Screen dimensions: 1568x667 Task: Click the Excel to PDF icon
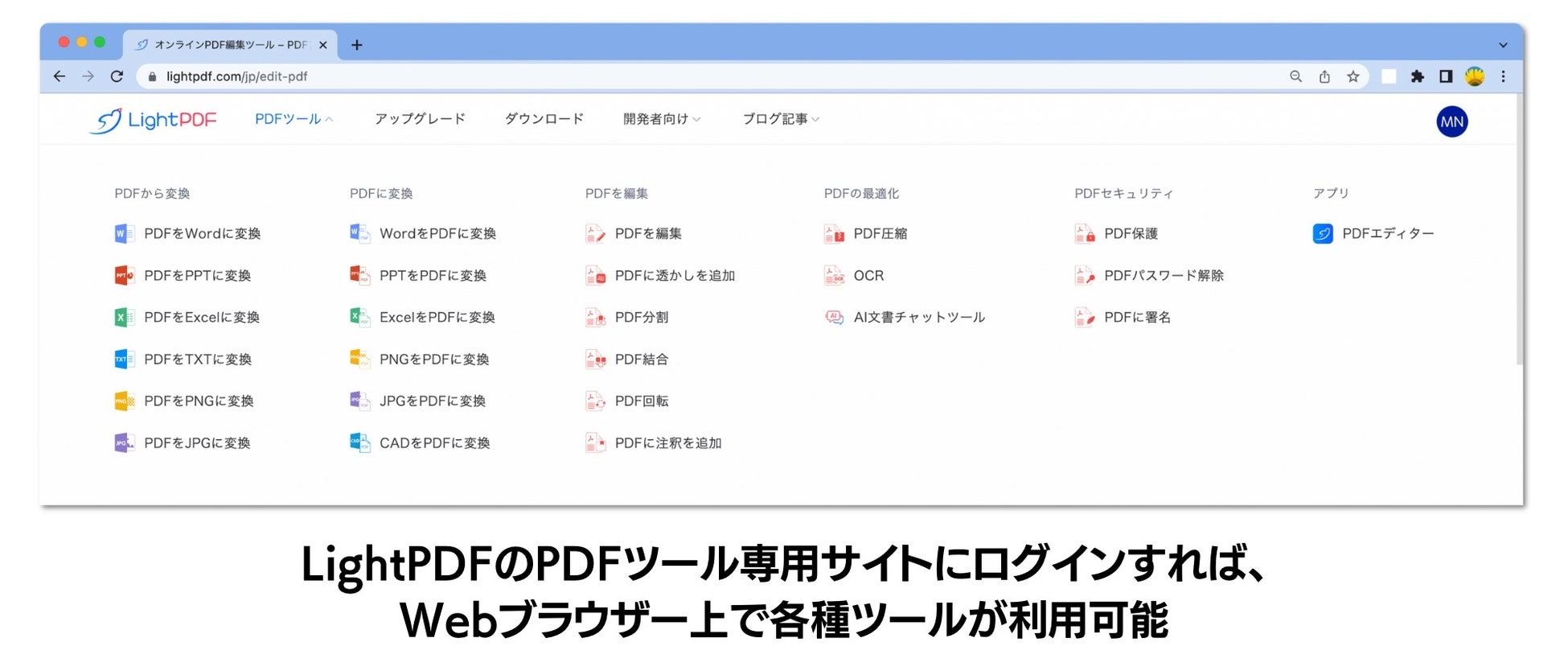point(359,318)
